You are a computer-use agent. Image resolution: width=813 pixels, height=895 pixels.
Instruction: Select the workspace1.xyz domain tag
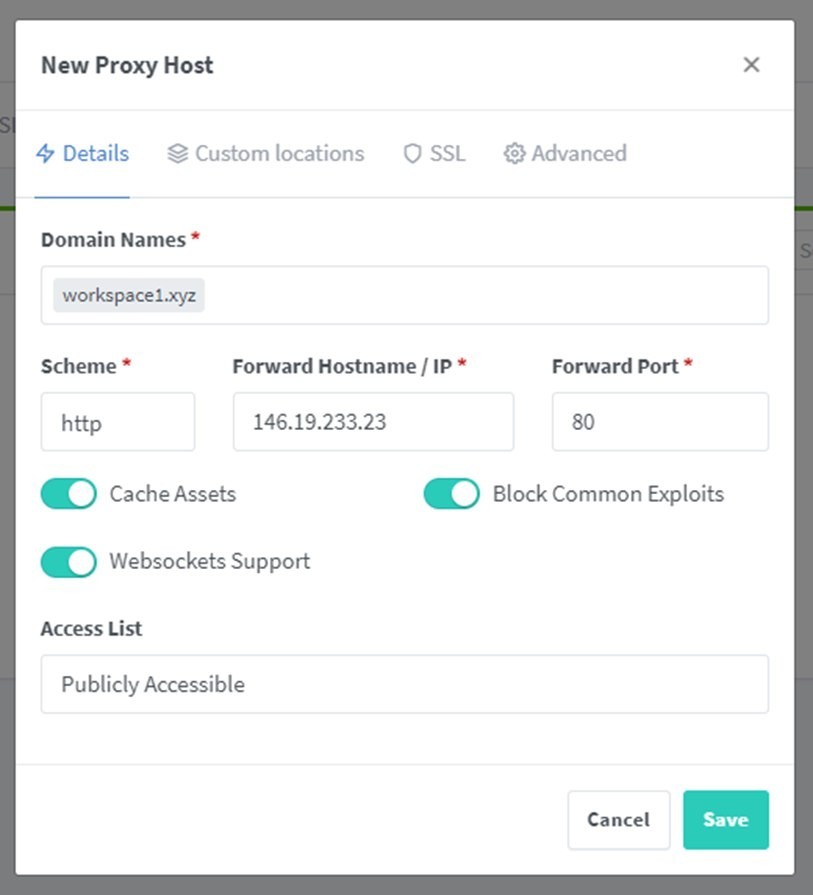tap(129, 295)
